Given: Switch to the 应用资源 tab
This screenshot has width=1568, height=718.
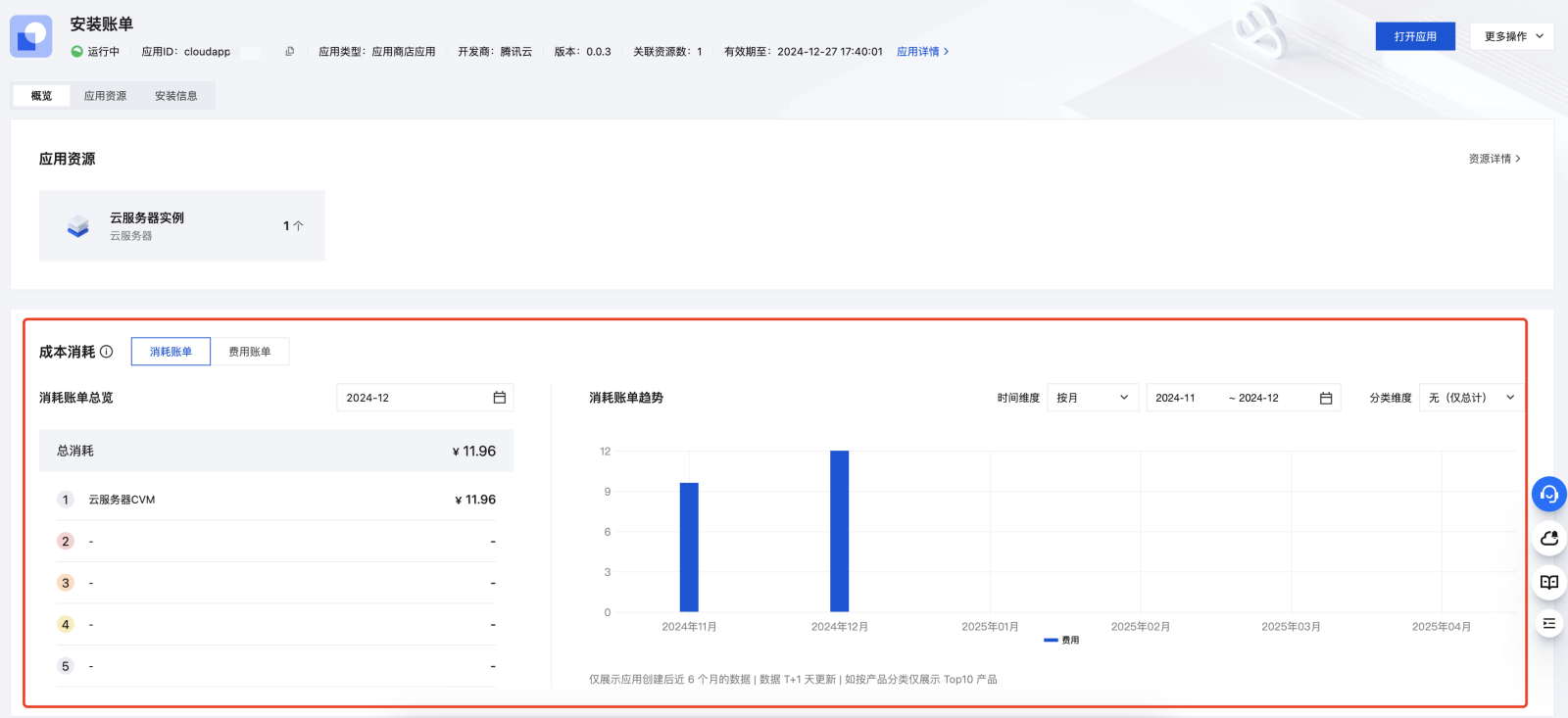Looking at the screenshot, I should 105,96.
